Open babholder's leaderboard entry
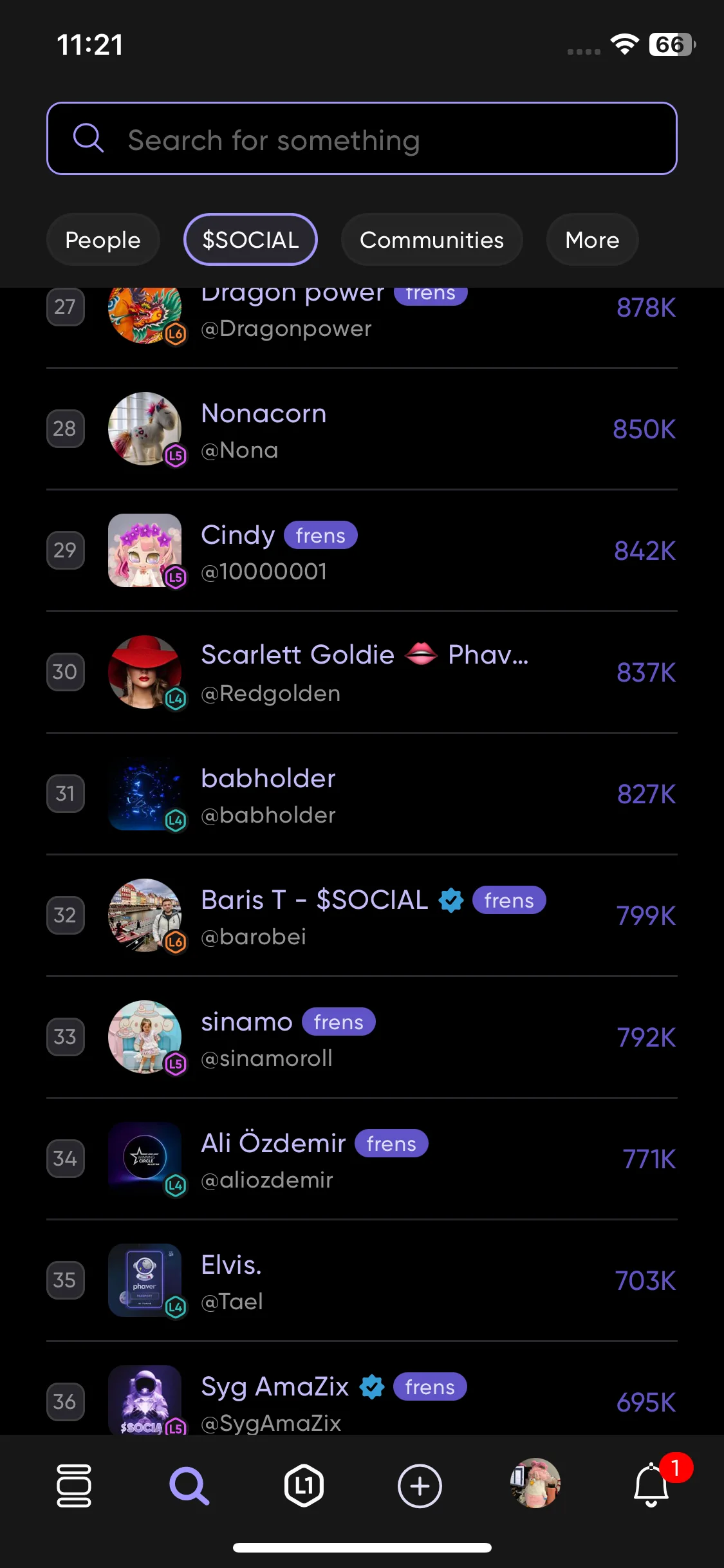 tap(362, 794)
